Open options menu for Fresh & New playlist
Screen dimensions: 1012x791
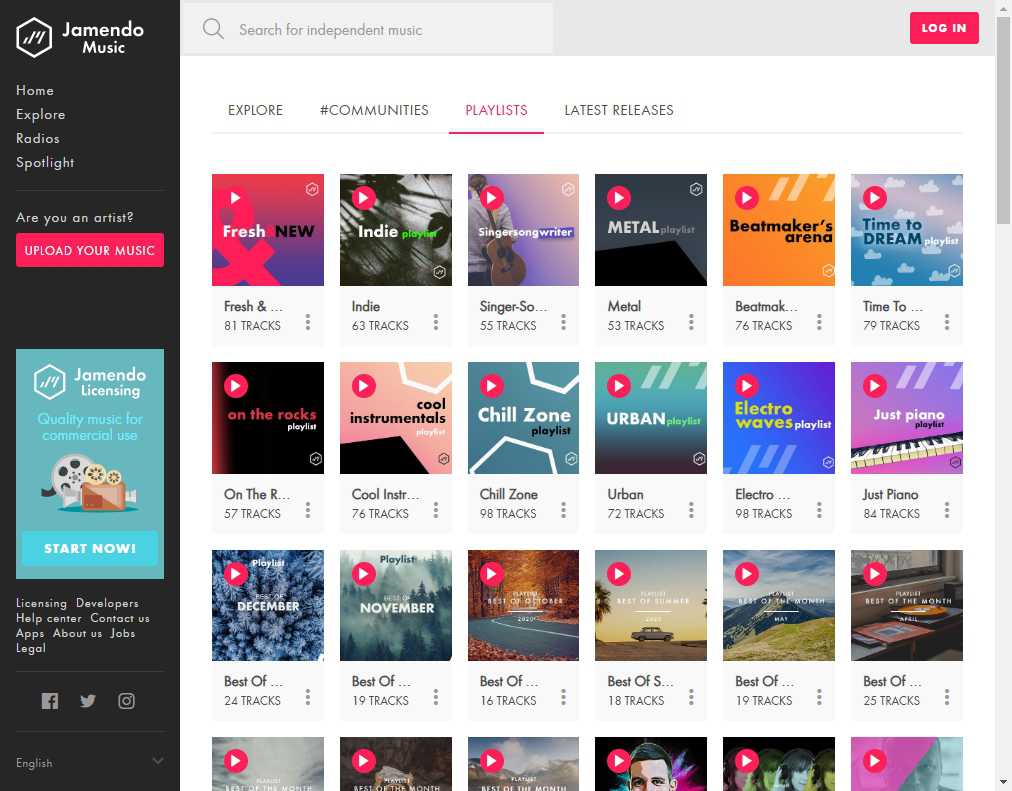coord(308,322)
